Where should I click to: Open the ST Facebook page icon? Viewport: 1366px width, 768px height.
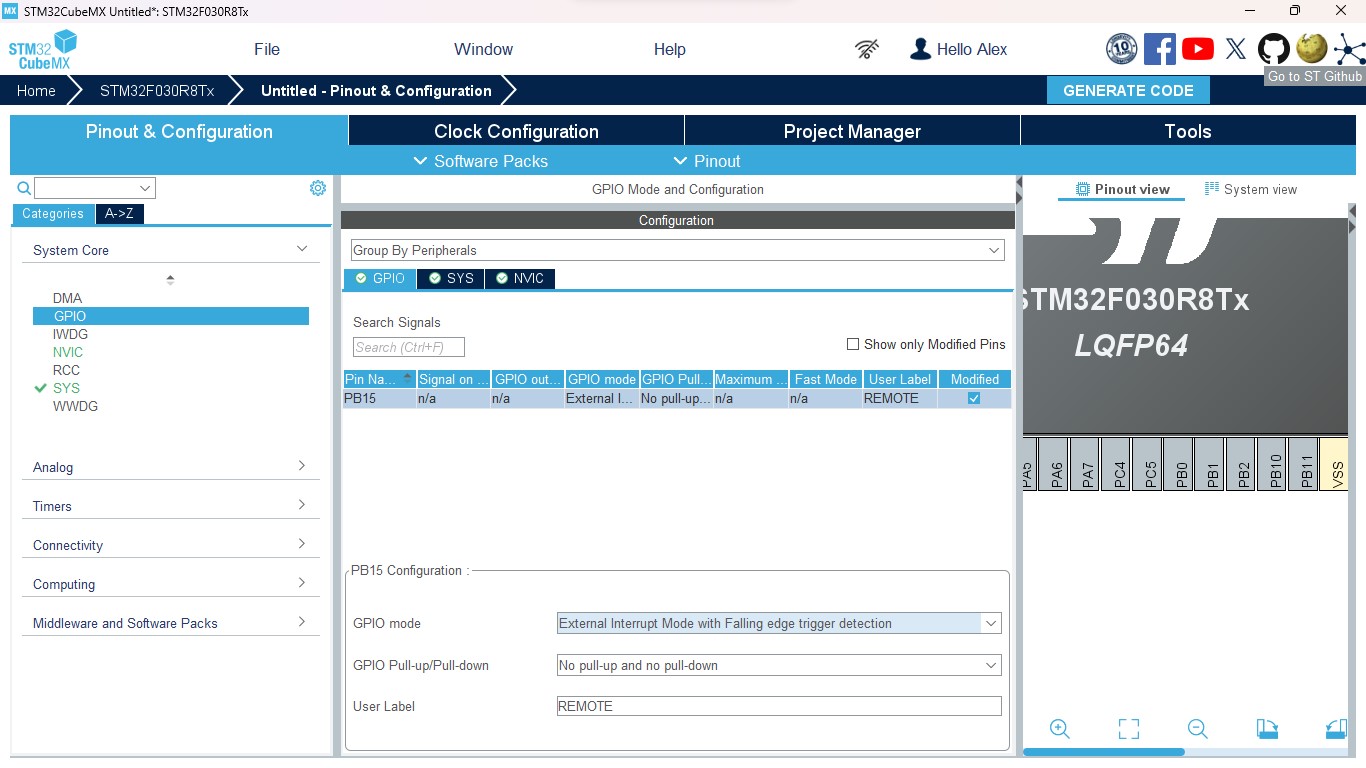tap(1159, 49)
